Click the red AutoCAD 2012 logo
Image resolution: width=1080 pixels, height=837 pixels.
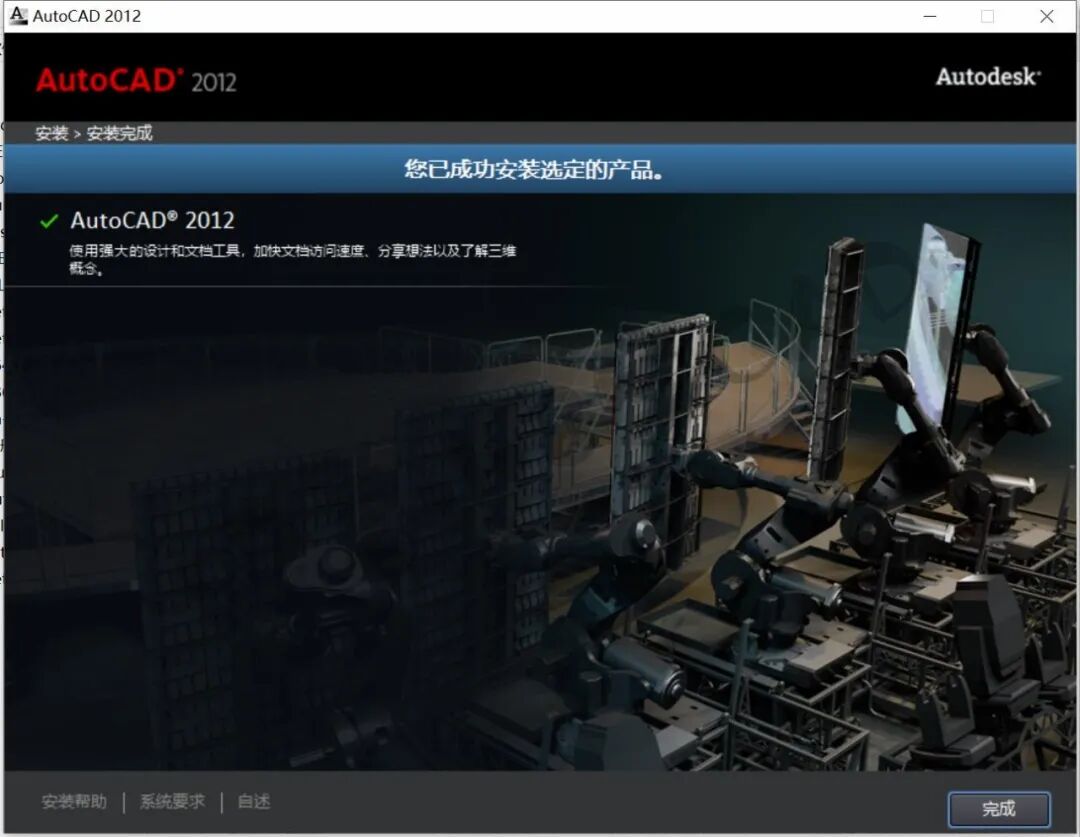pyautogui.click(x=136, y=81)
